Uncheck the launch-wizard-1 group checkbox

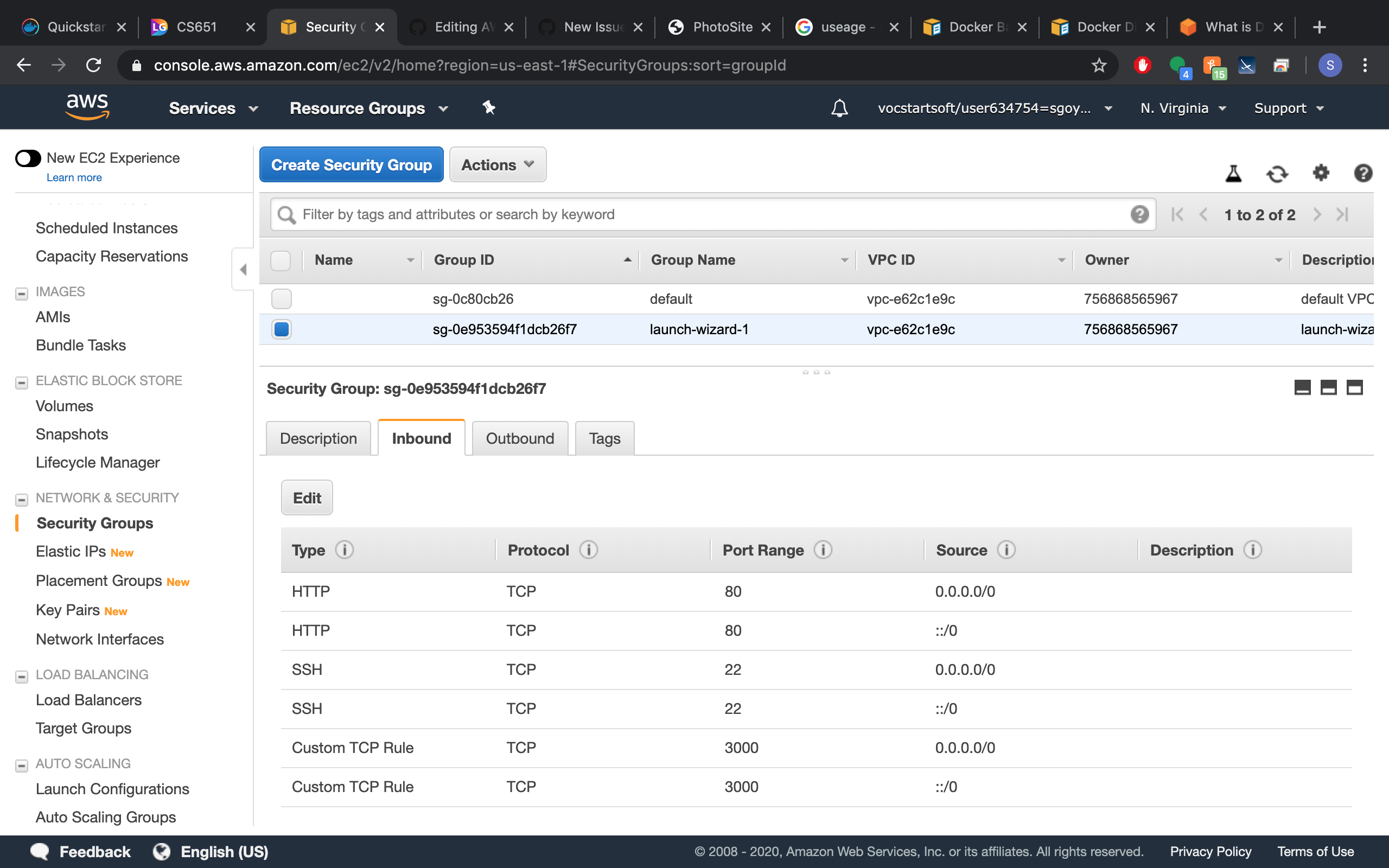coord(281,329)
